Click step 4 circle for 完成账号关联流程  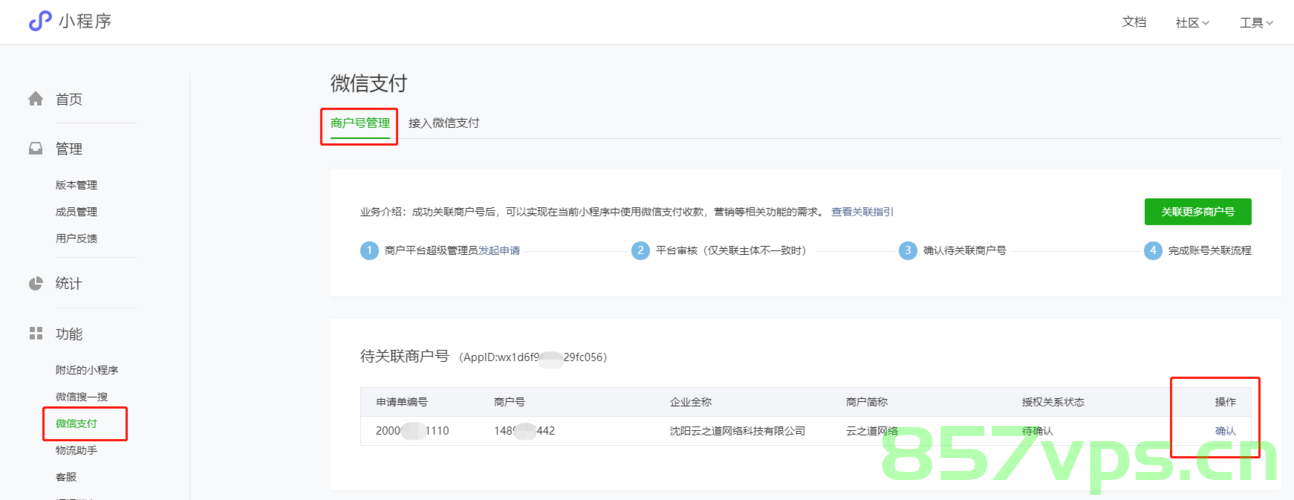click(x=1153, y=251)
